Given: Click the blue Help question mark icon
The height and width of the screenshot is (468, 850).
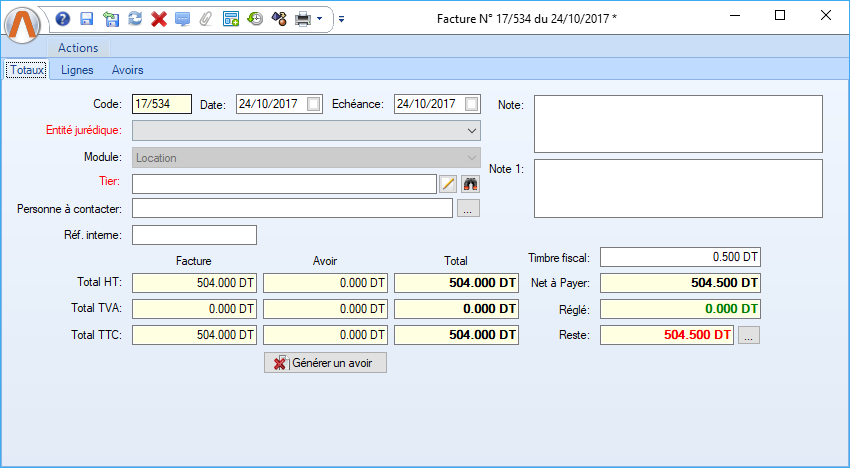Looking at the screenshot, I should (63, 18).
